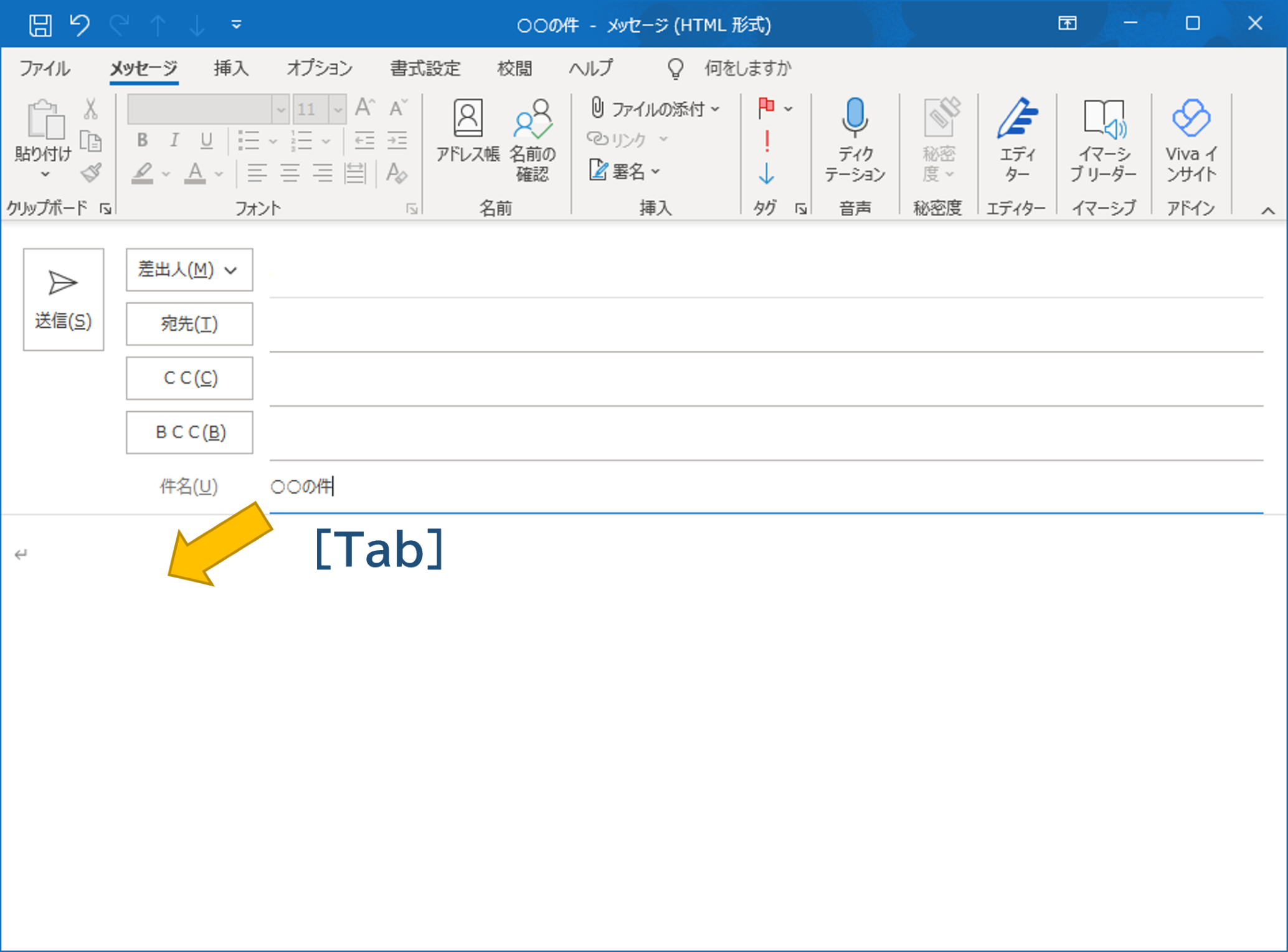Collapse the ribbon with the chevron
1288x952 pixels.
[x=1268, y=211]
